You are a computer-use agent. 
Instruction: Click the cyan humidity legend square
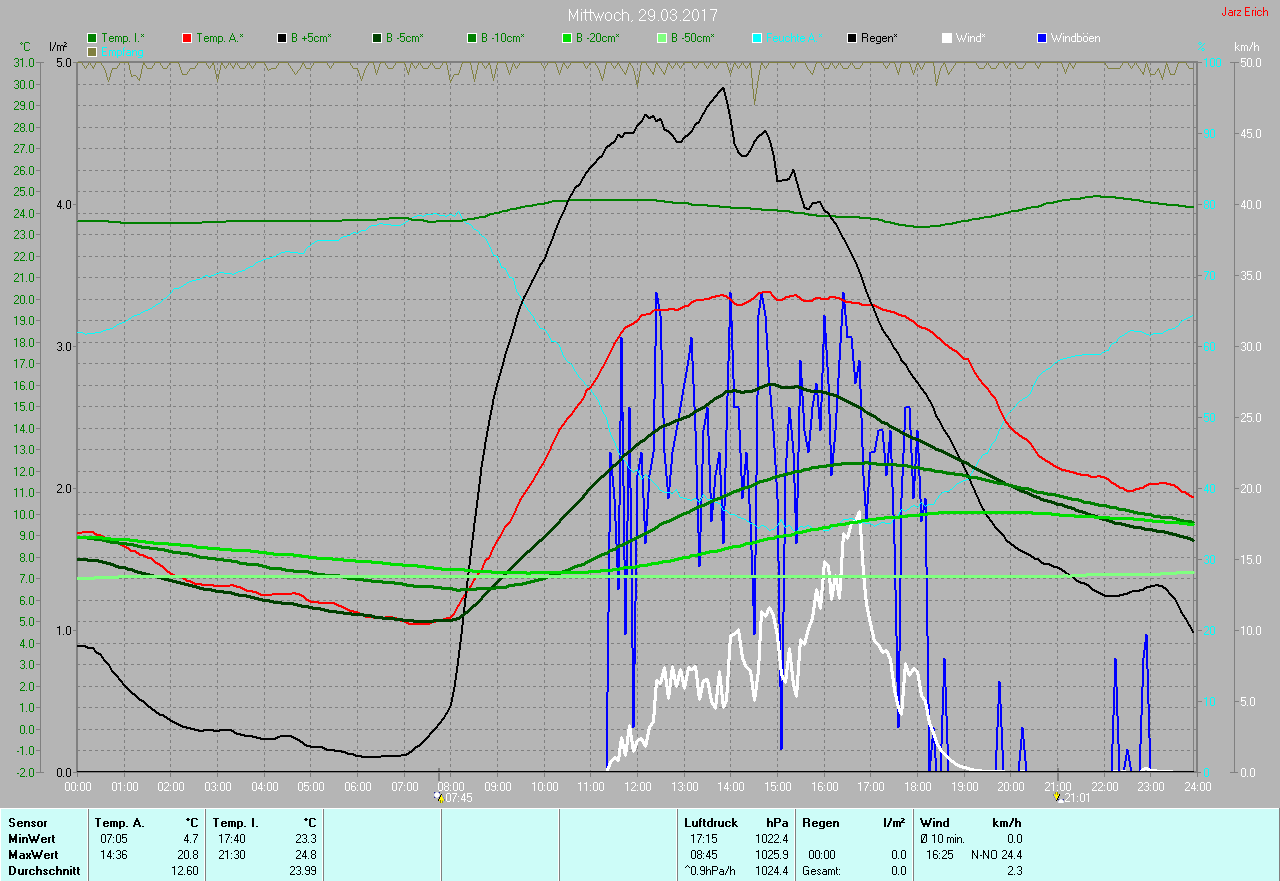757,38
